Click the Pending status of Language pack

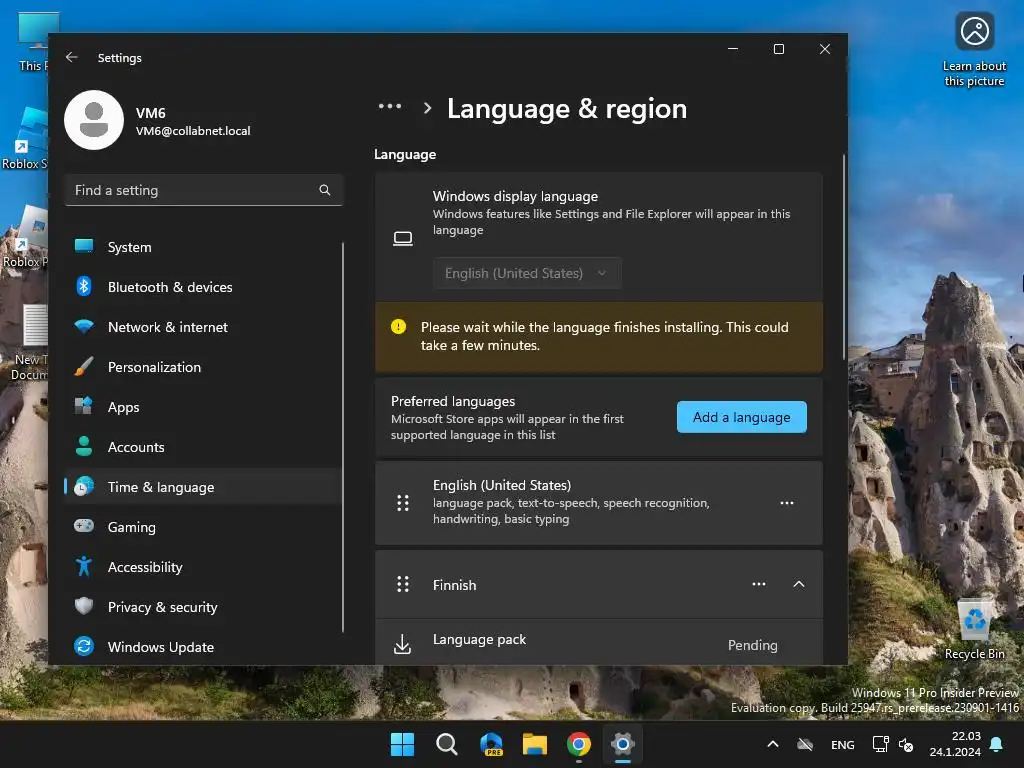tap(752, 645)
